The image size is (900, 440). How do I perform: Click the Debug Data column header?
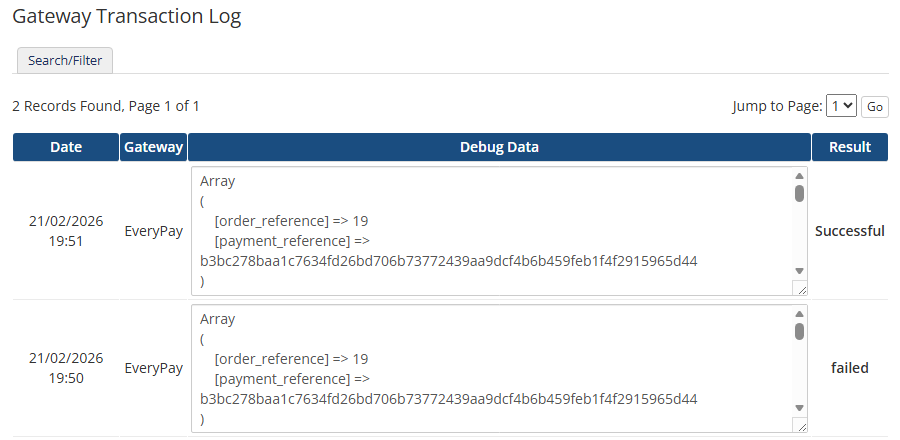tap(499, 147)
